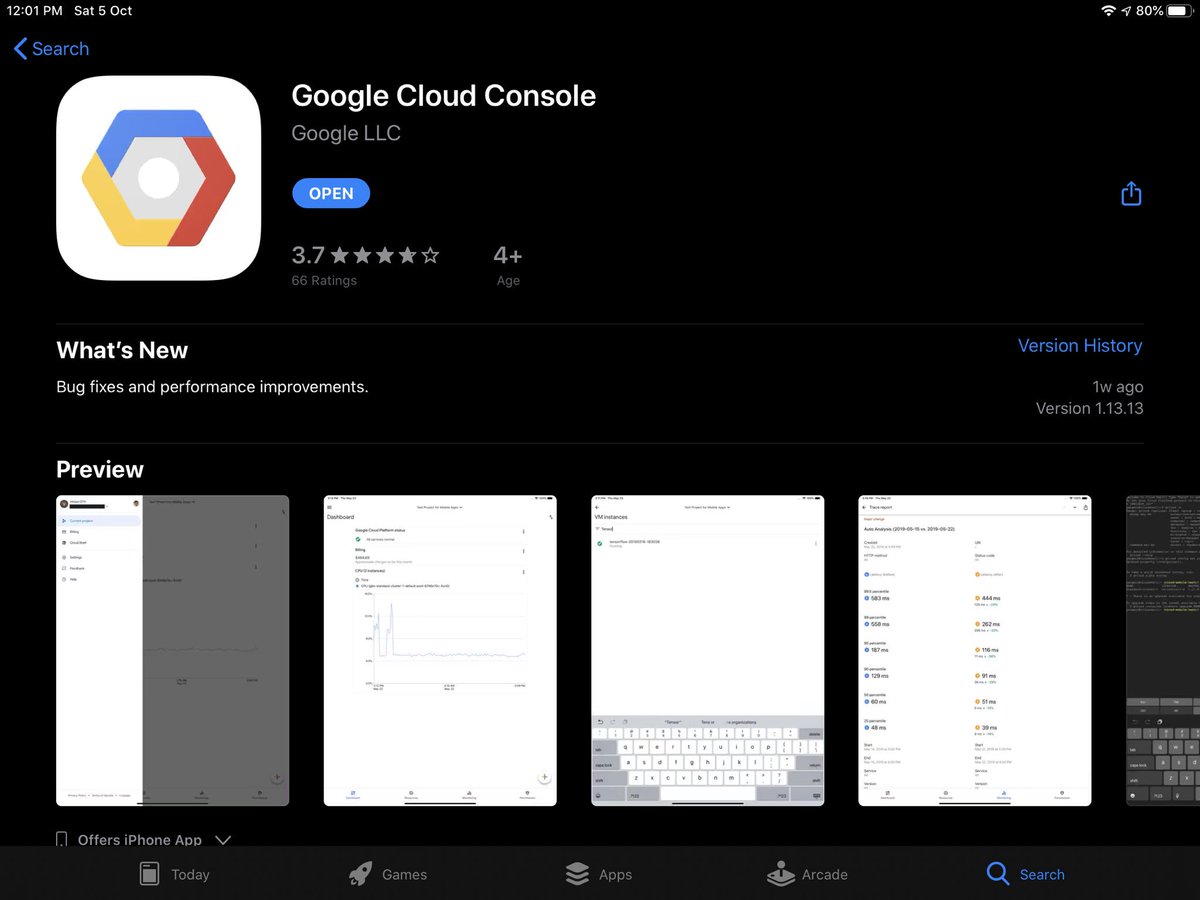1200x900 pixels.
Task: Tap the What's New heading
Action: [x=122, y=350]
